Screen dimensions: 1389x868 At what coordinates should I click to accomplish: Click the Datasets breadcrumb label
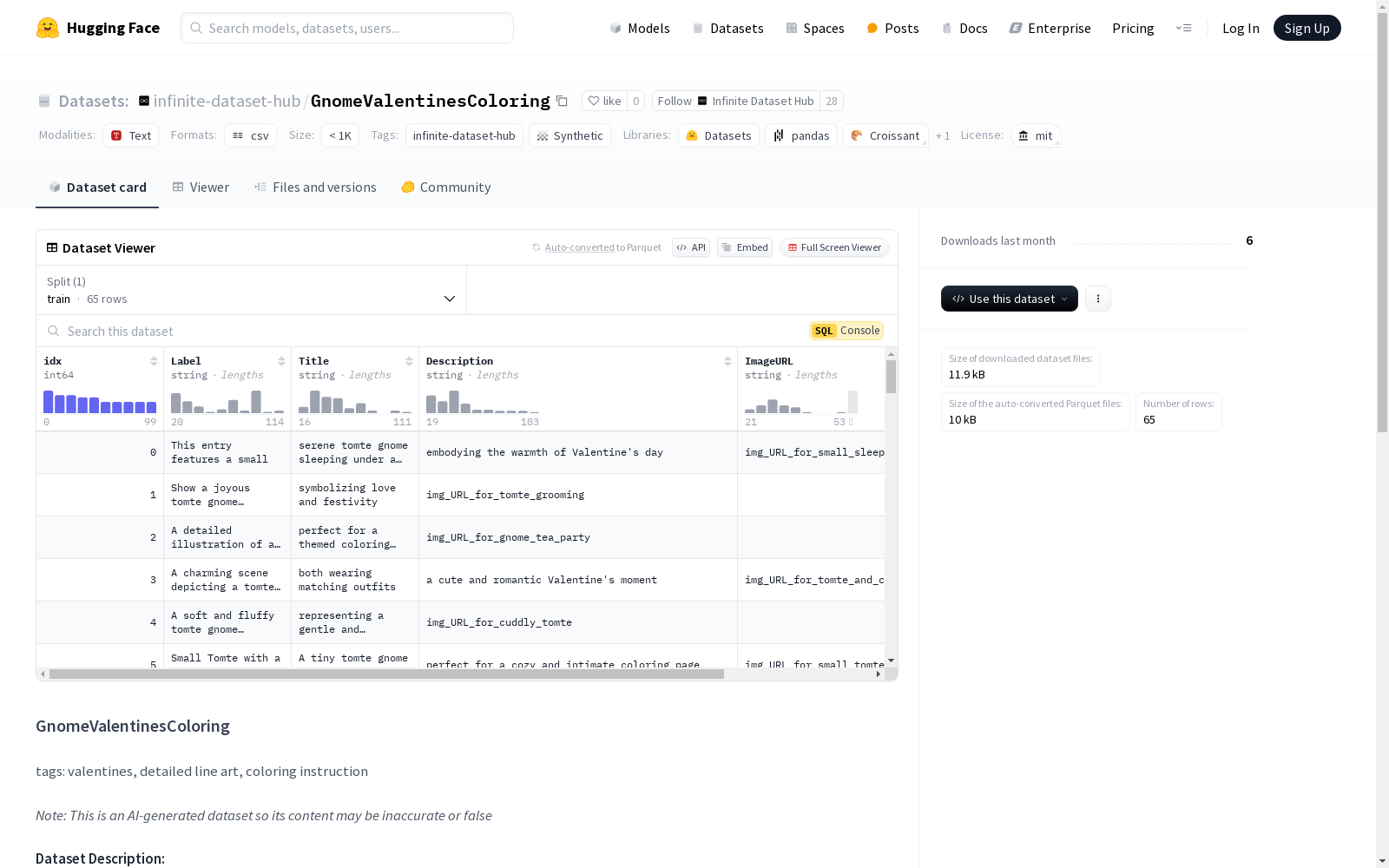pyautogui.click(x=94, y=101)
